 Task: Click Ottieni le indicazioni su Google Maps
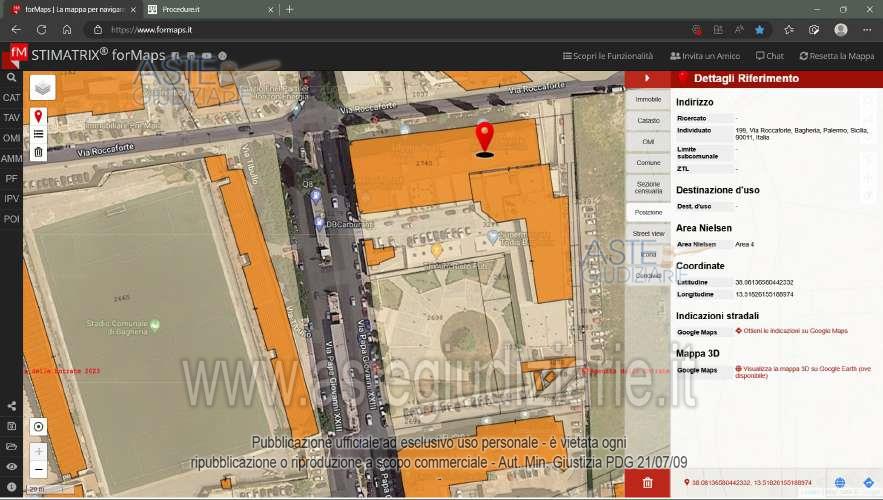point(793,331)
